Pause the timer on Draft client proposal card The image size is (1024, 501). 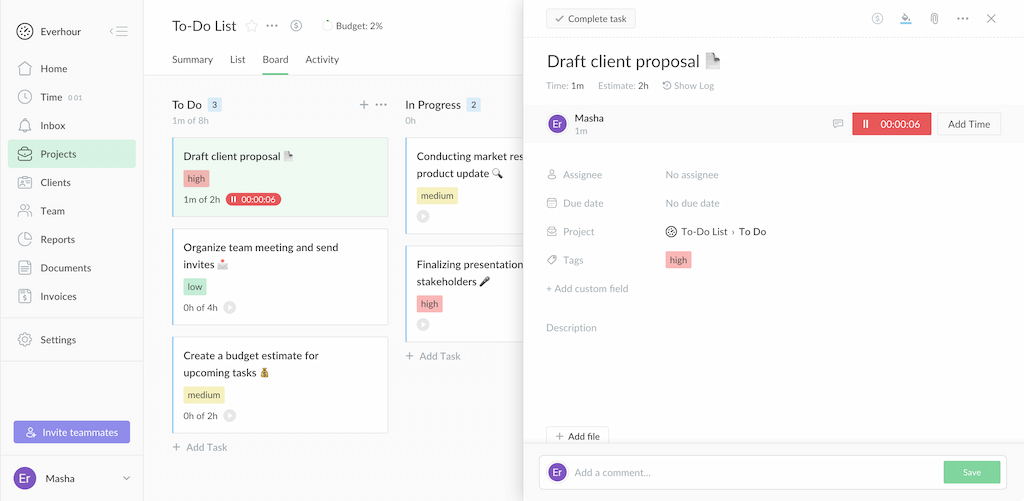[253, 200]
